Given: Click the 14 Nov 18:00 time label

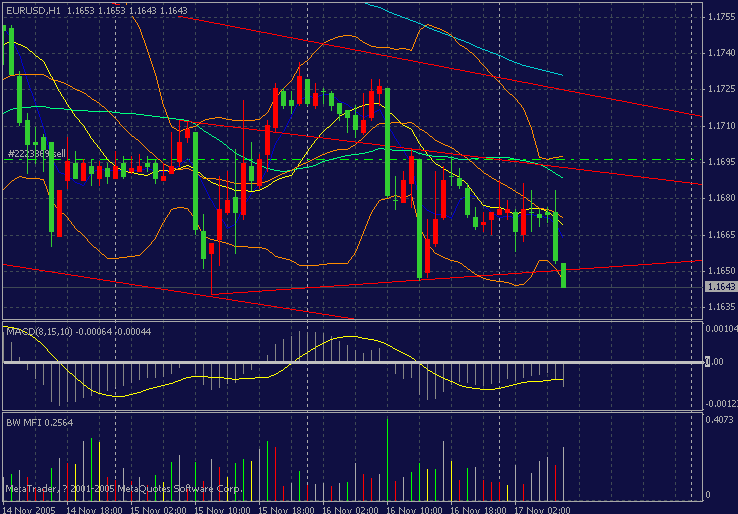Looking at the screenshot, I should pos(94,510).
